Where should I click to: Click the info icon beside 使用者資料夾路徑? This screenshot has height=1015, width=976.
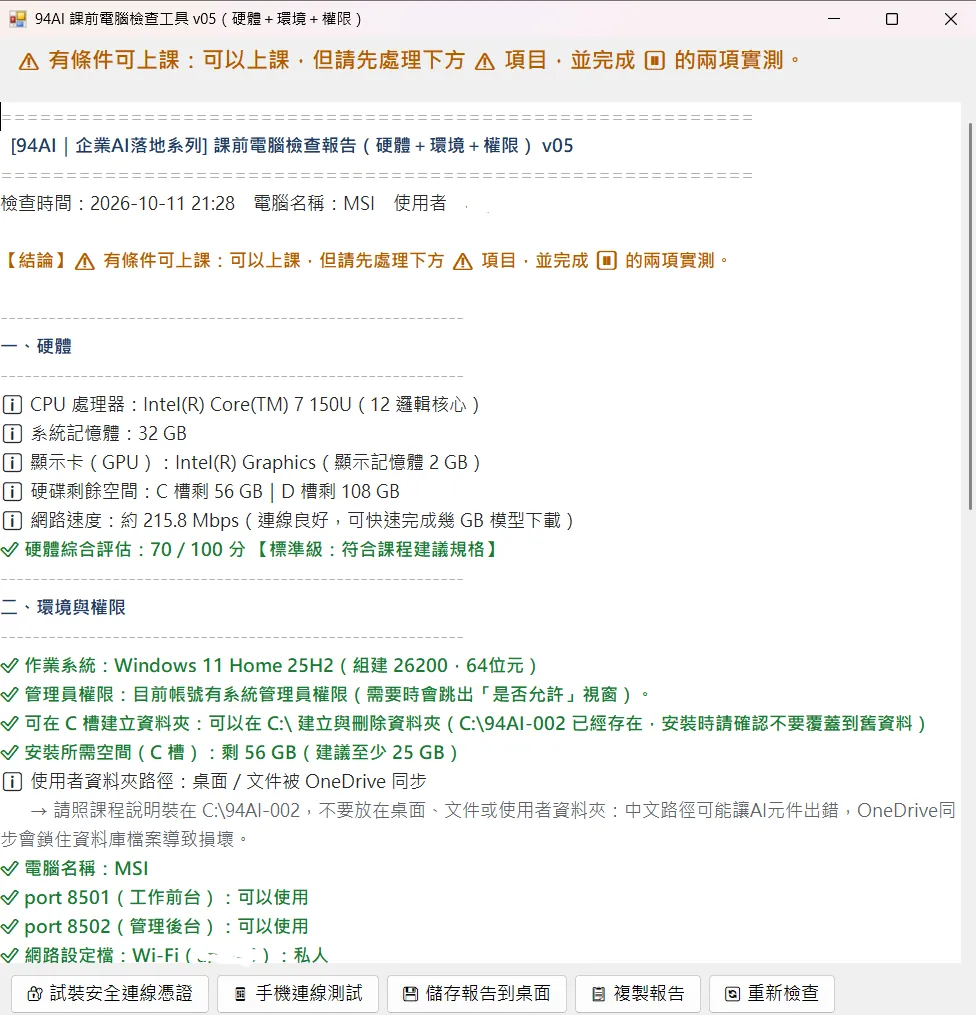[12, 782]
